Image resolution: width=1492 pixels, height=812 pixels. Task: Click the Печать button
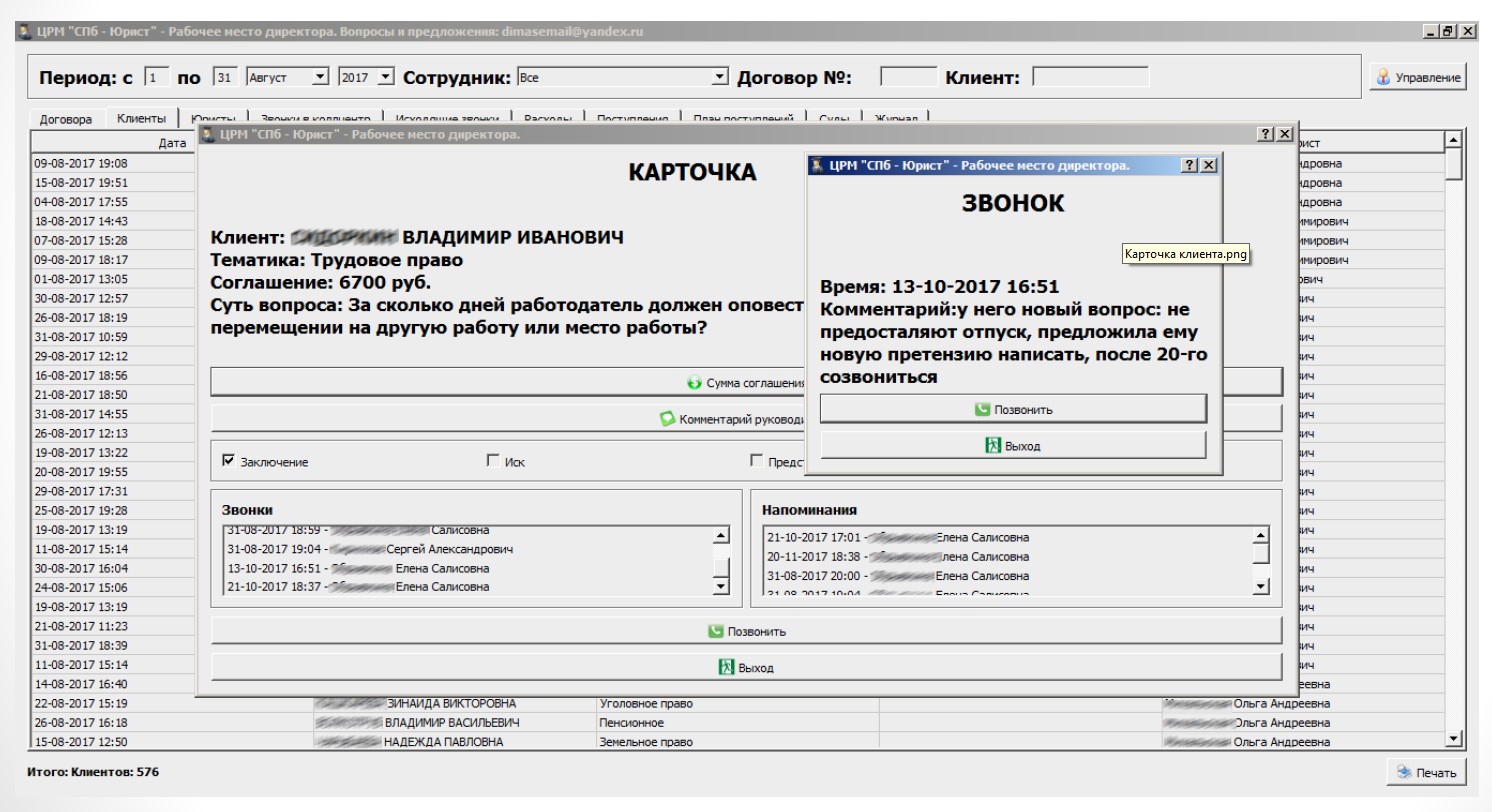[1426, 772]
